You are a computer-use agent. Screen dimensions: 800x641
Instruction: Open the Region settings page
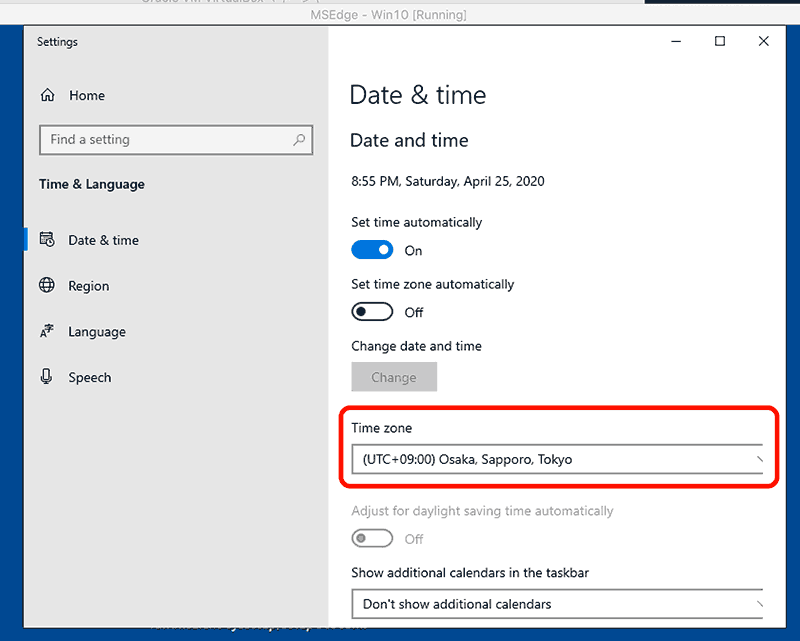(x=89, y=286)
